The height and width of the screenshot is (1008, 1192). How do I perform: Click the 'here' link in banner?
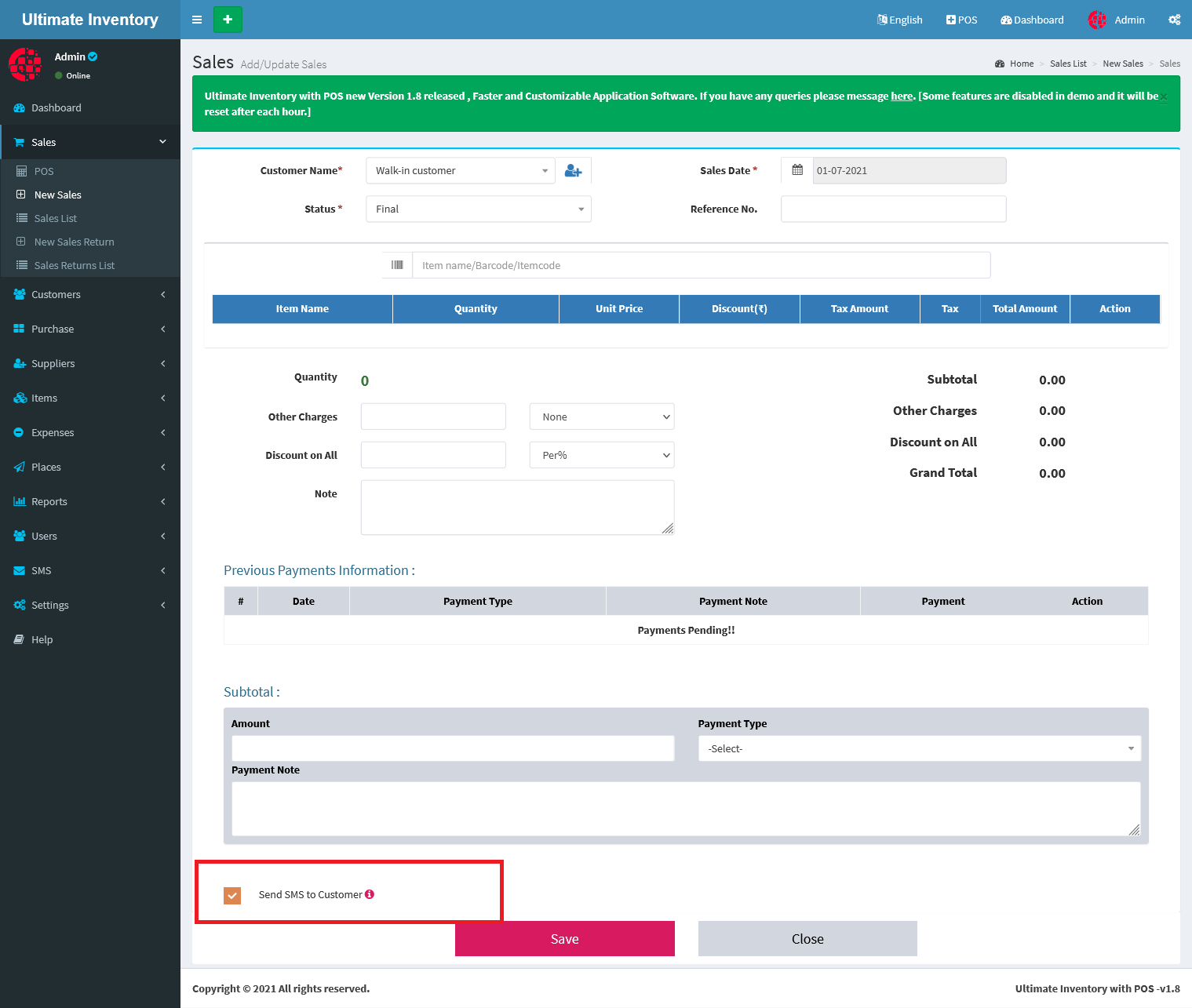coord(902,96)
